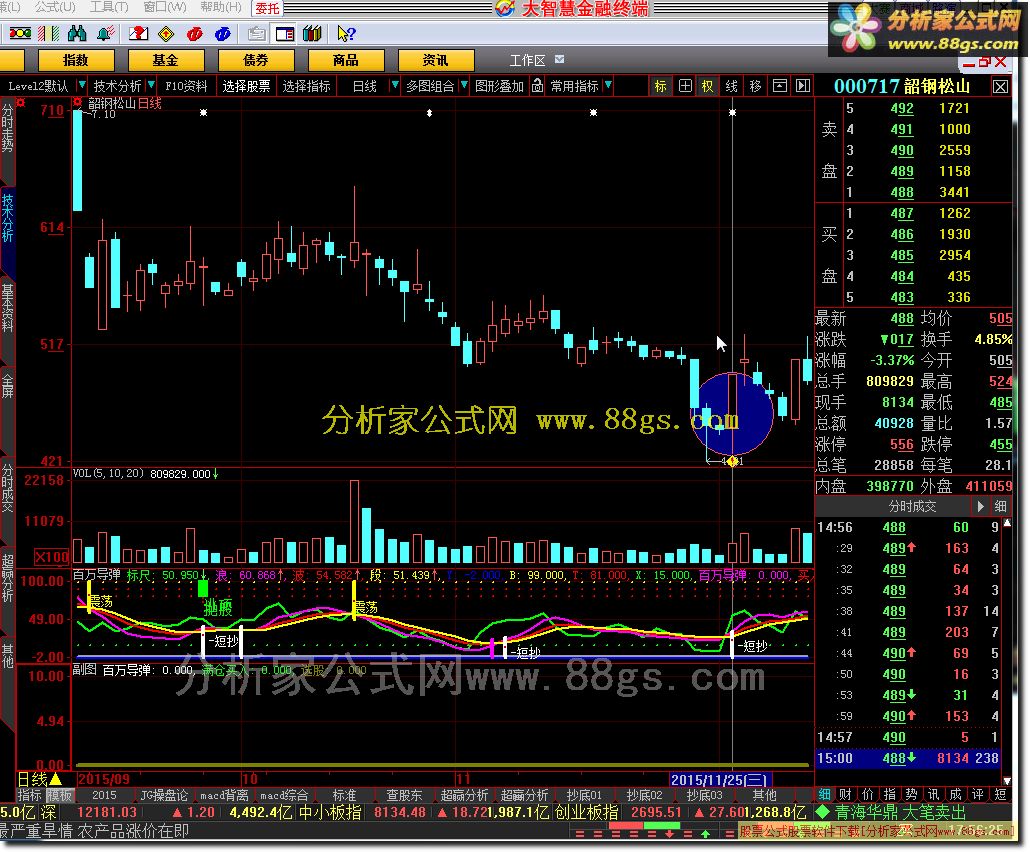Open the 工作区 workspace dropdown

(x=560, y=60)
